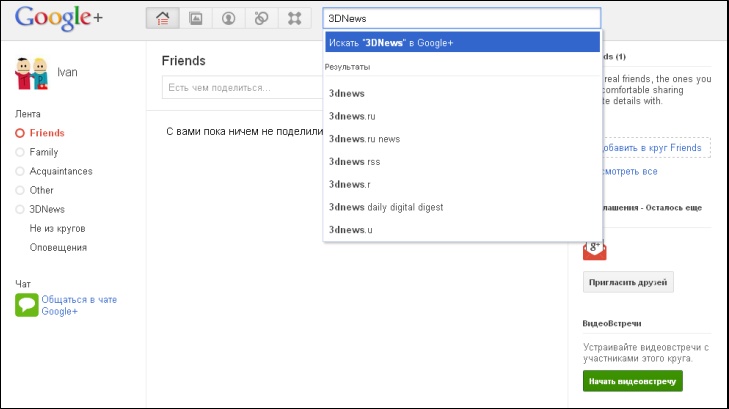Open the Photos icon in toolbar
The width and height of the screenshot is (729, 409).
(x=196, y=19)
